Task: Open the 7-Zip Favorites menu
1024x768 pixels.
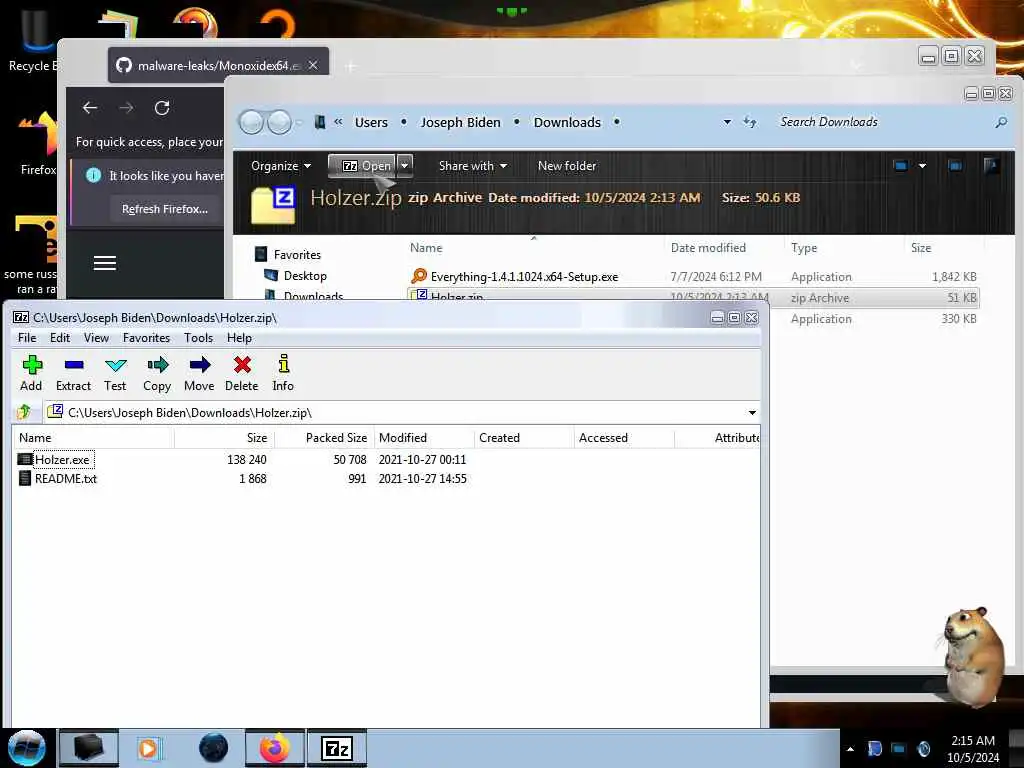Action: (x=146, y=338)
